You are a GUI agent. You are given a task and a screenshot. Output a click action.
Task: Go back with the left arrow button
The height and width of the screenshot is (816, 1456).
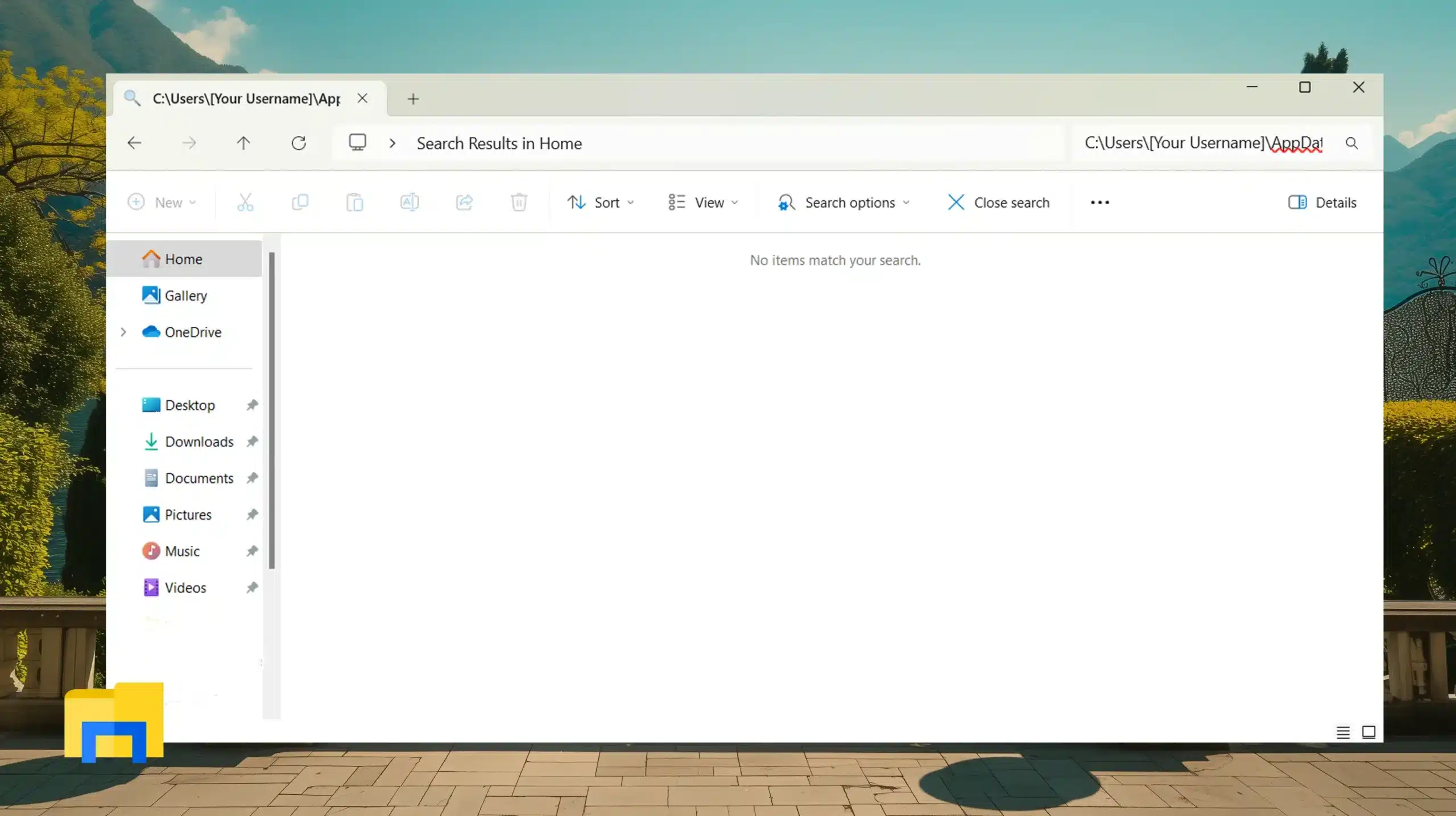click(x=134, y=143)
